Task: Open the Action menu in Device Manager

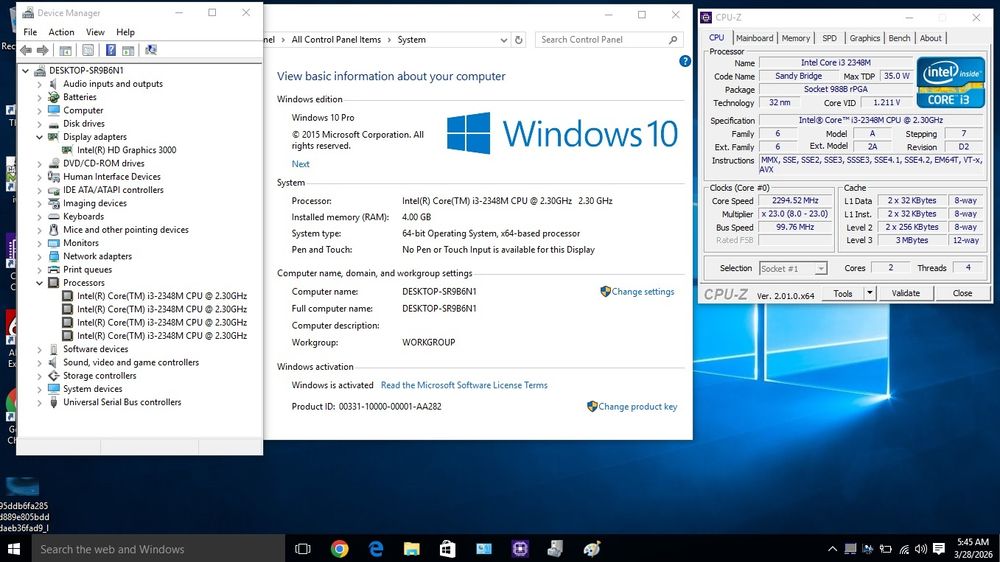Action: coord(61,32)
